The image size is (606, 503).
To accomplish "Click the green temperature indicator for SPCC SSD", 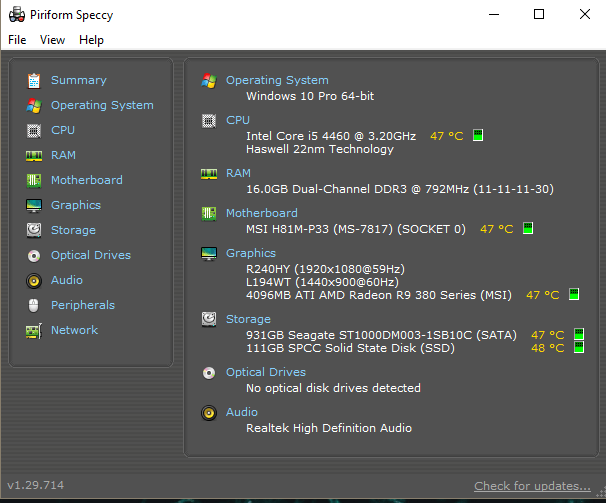I will click(579, 347).
